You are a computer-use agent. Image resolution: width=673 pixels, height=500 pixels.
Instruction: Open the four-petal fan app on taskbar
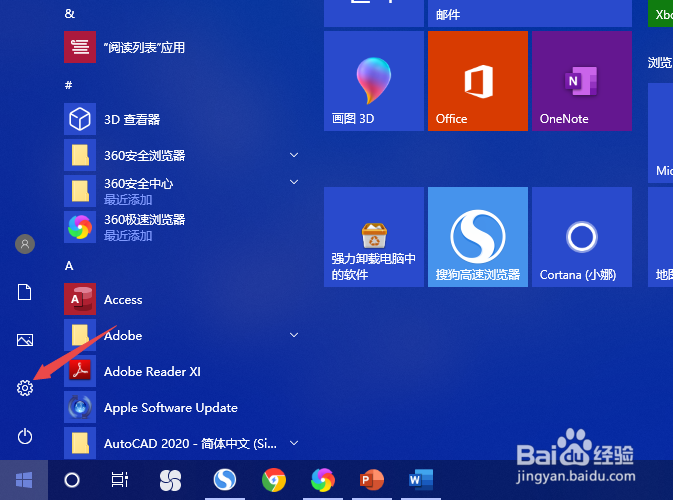pyautogui.click(x=170, y=480)
